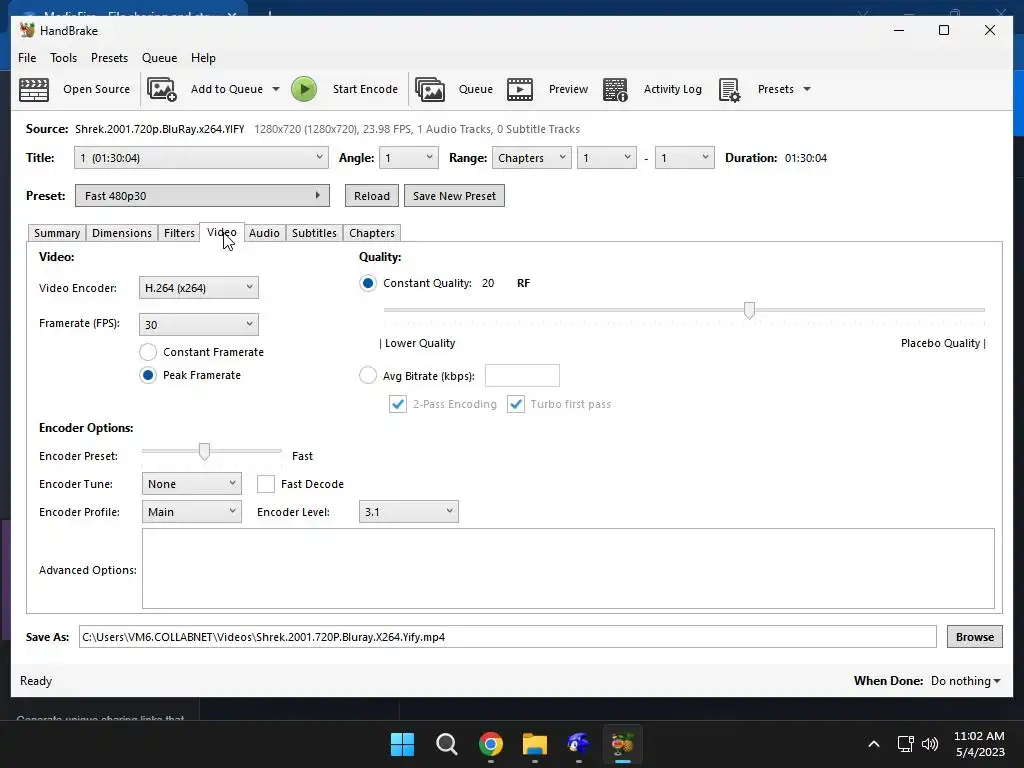Click the Avg Bitrate input field
This screenshot has height=768, width=1024.
522,376
